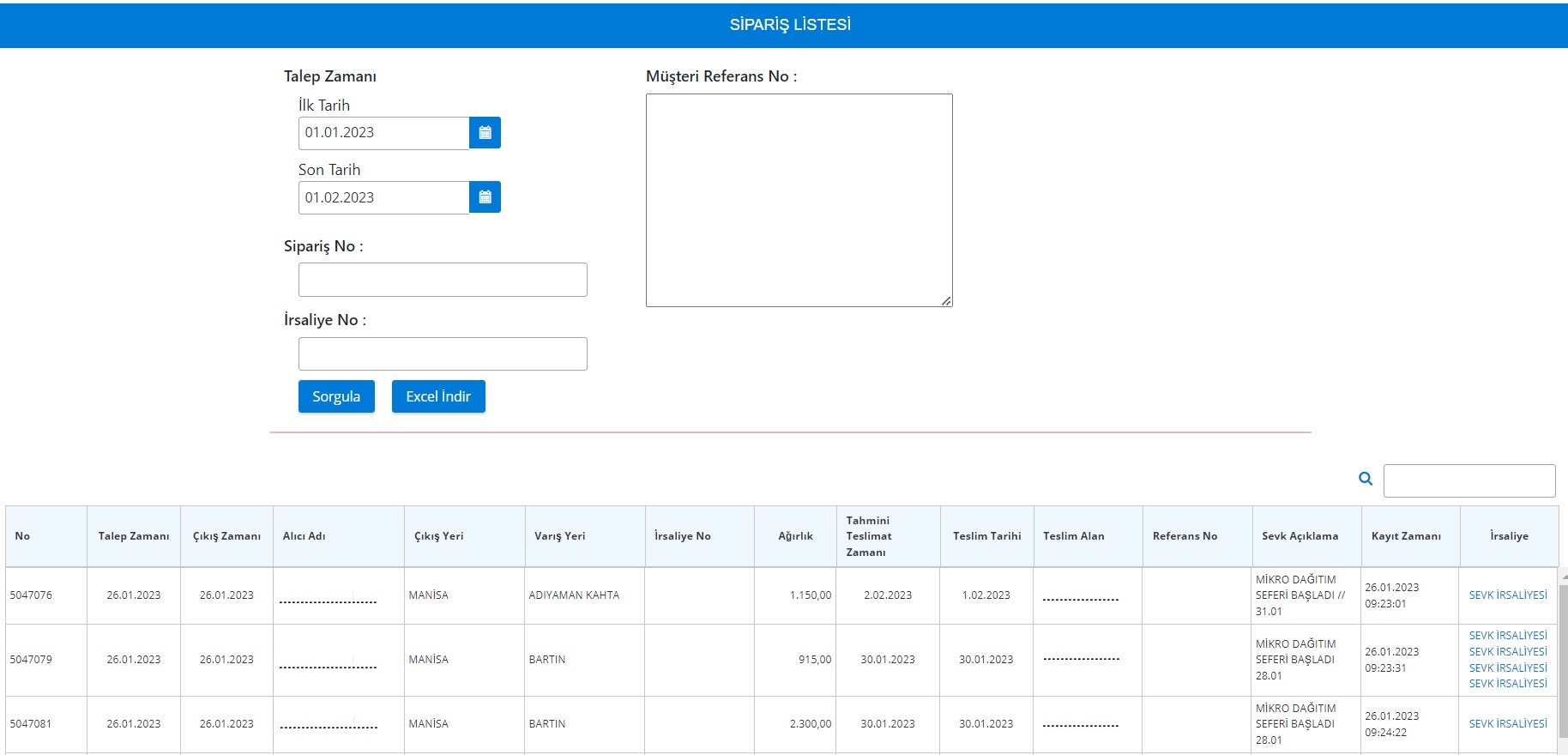The width and height of the screenshot is (1568, 755).
Task: Click the weight value 1.150,00
Action: (811, 595)
